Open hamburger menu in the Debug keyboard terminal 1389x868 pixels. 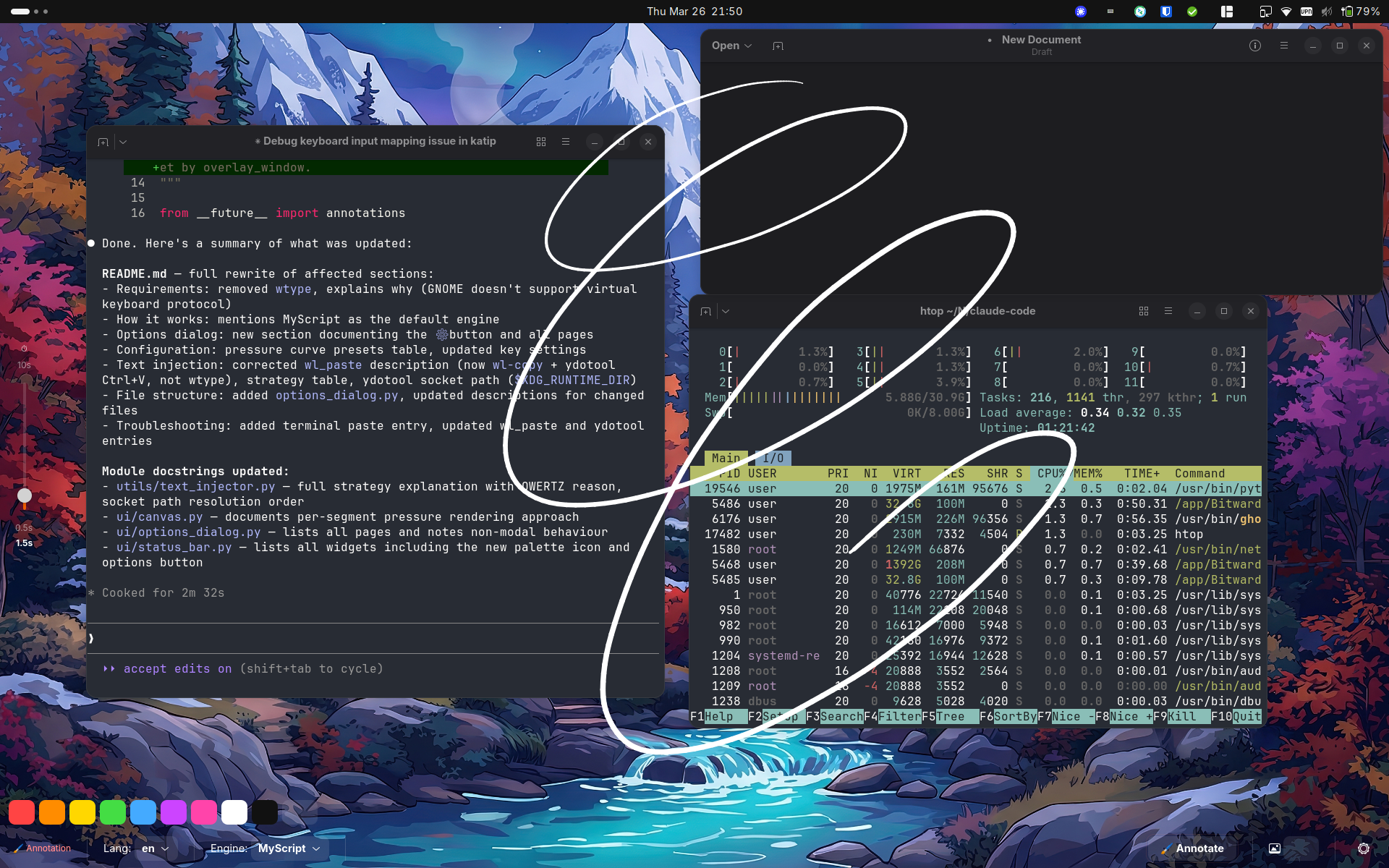point(566,142)
